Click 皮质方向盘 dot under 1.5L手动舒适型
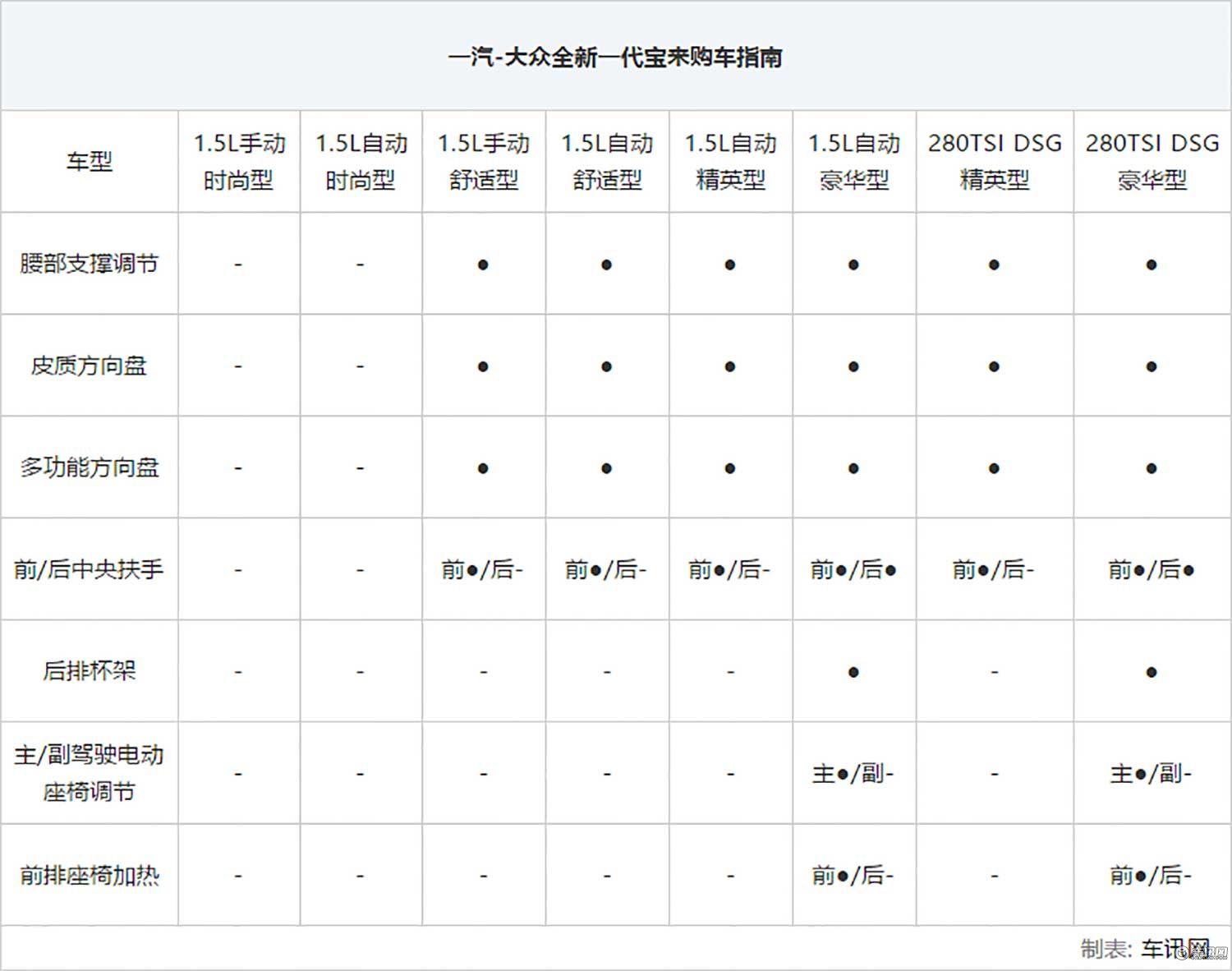Screen dimensions: 1232x971 [x=483, y=366]
